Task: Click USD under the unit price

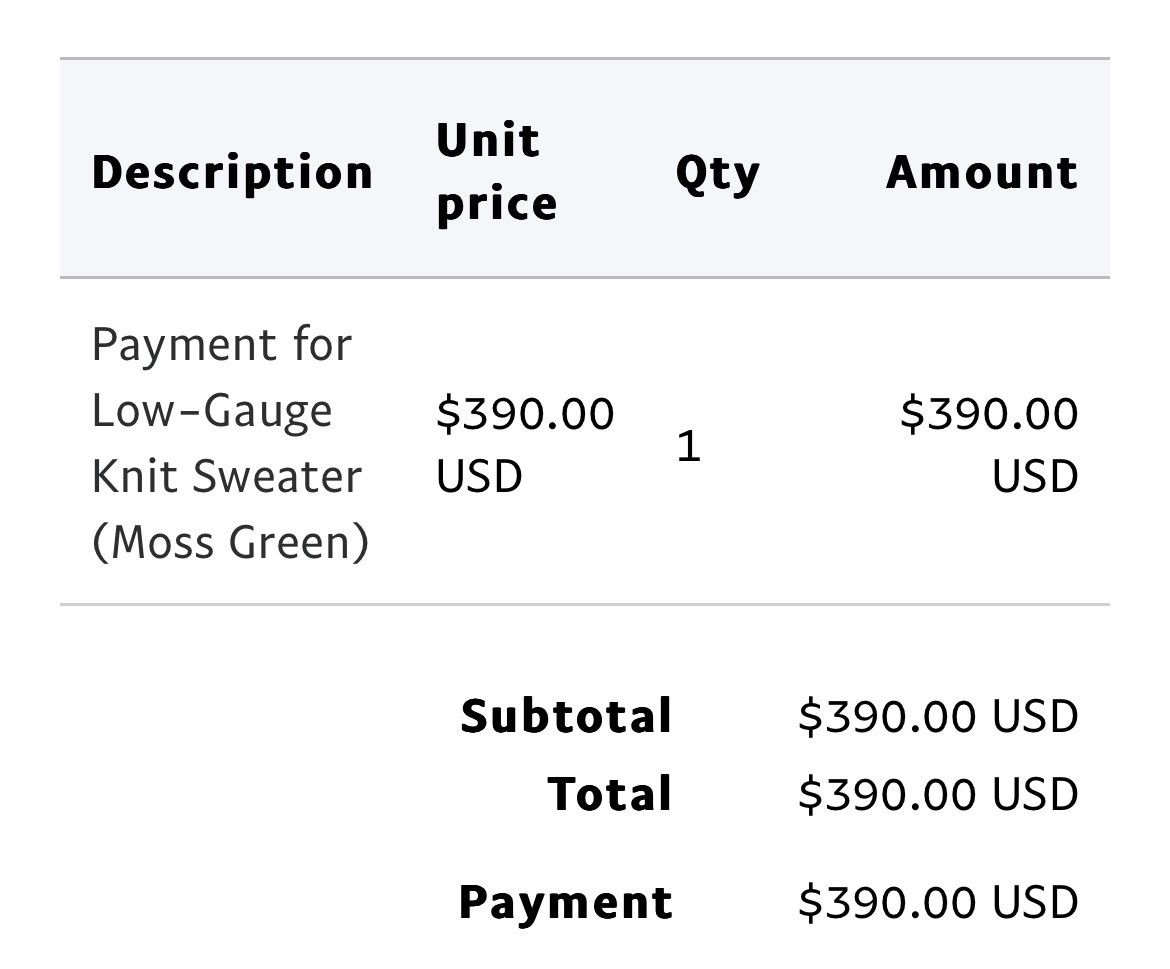Action: coord(479,476)
